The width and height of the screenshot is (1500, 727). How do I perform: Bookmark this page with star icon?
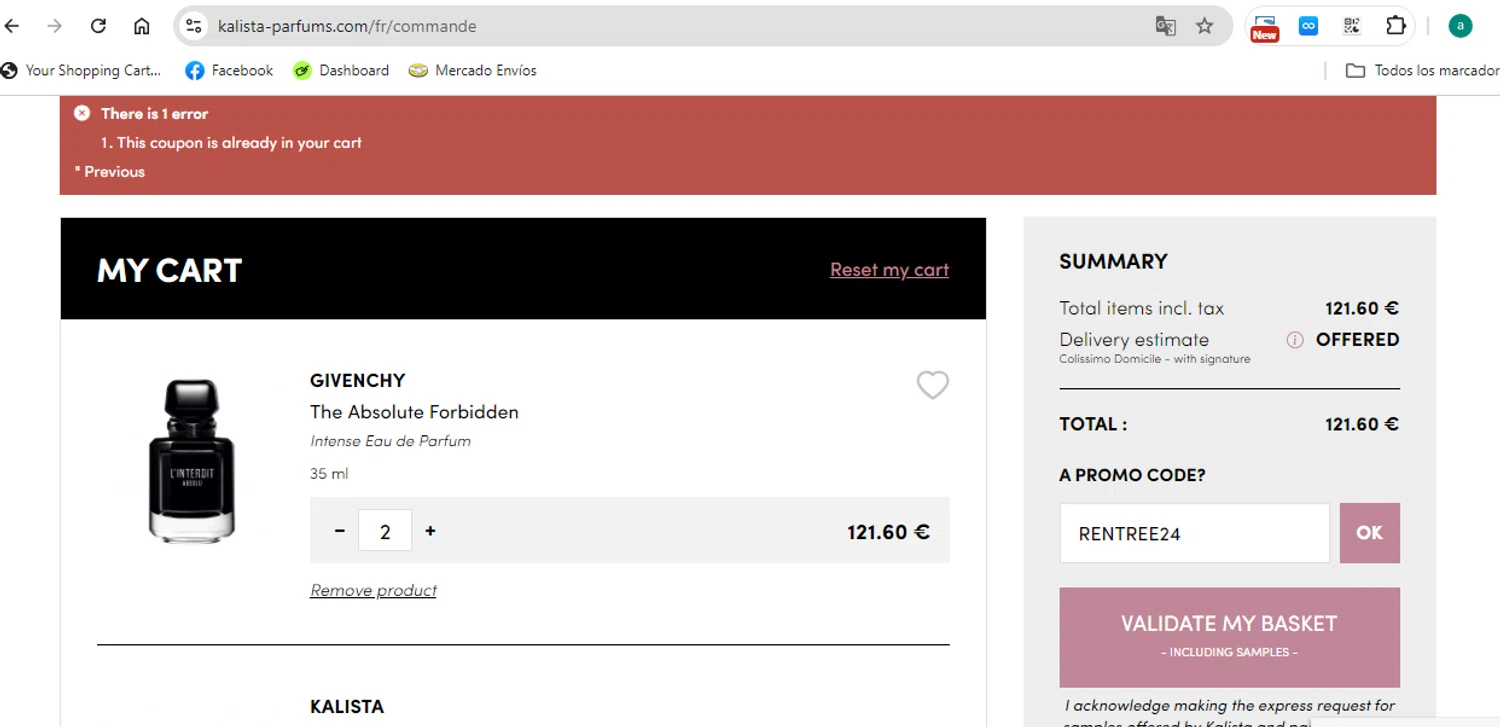click(1205, 26)
